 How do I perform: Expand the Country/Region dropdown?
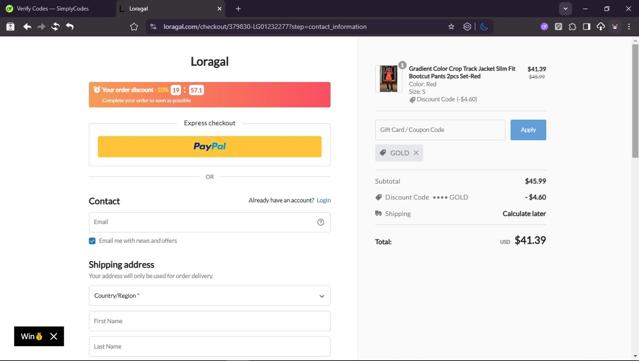[209, 296]
